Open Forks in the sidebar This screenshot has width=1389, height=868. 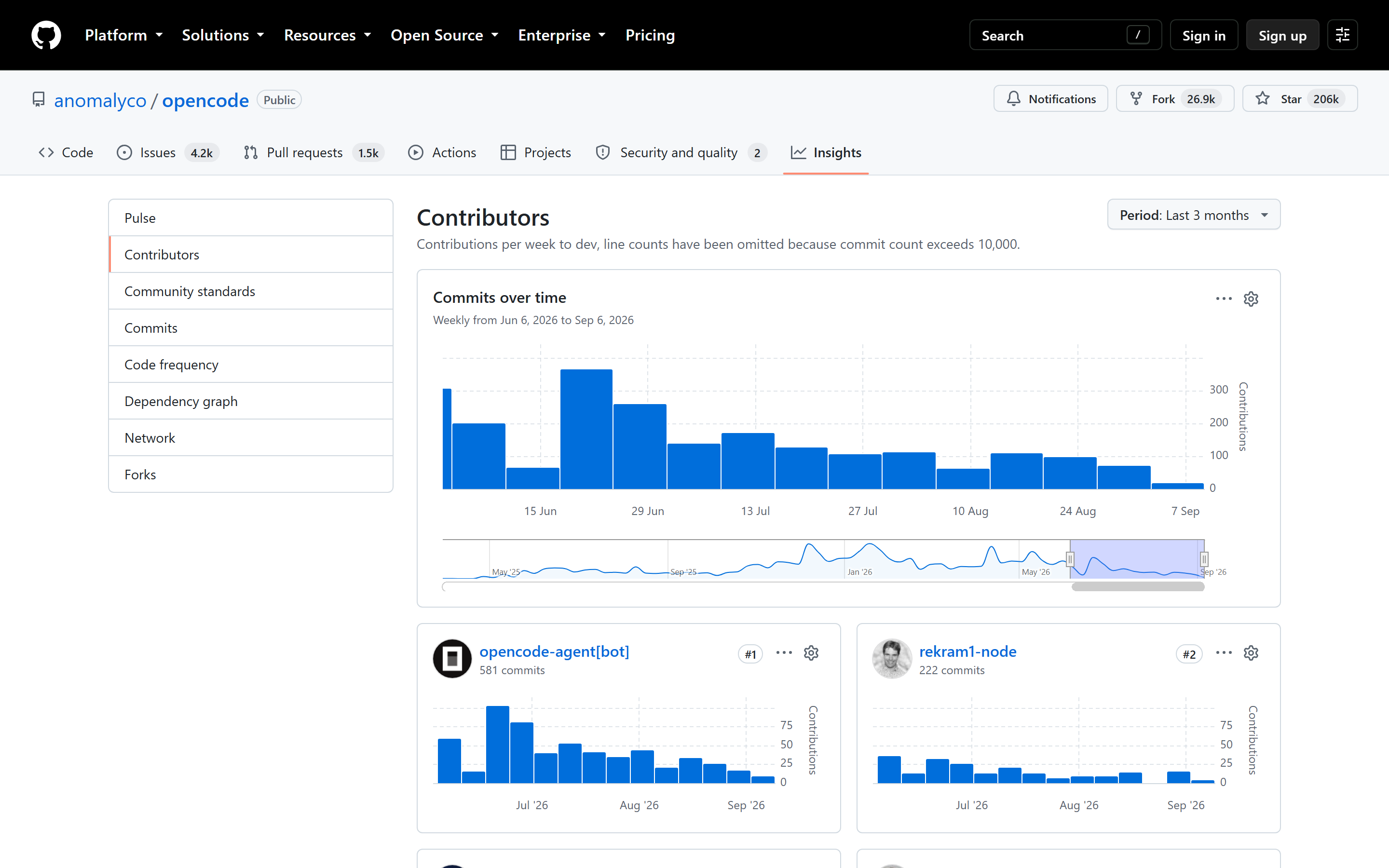tap(251, 475)
